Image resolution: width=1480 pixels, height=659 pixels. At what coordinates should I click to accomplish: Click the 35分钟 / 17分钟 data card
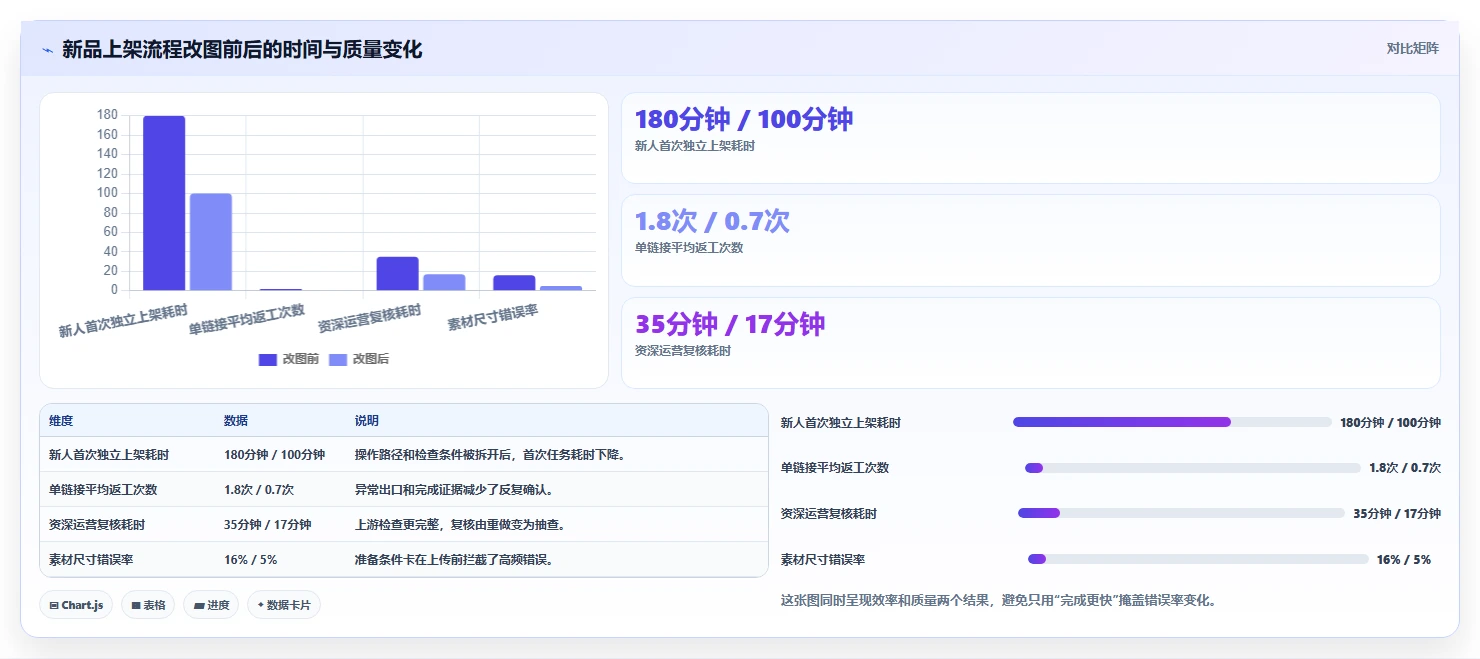1031,343
